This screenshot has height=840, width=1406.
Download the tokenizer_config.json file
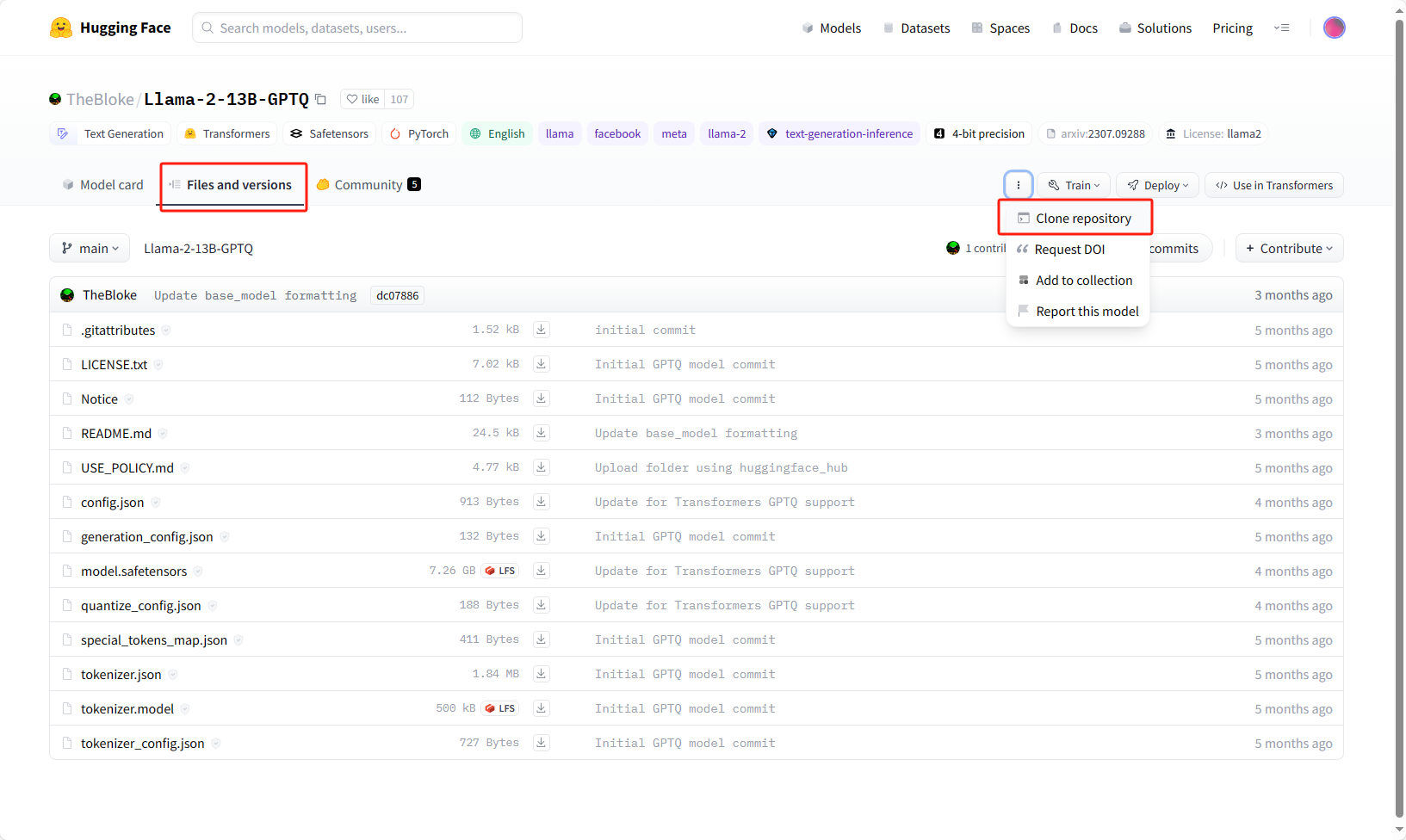point(542,743)
